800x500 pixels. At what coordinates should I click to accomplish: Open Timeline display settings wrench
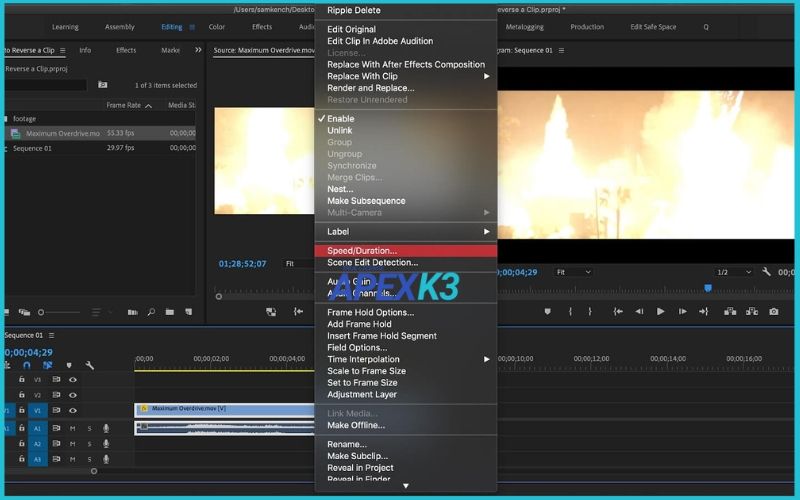(89, 365)
